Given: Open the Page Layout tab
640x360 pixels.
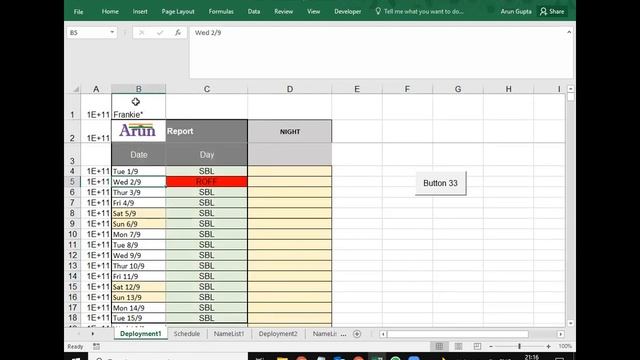Looking at the screenshot, I should click(x=178, y=11).
